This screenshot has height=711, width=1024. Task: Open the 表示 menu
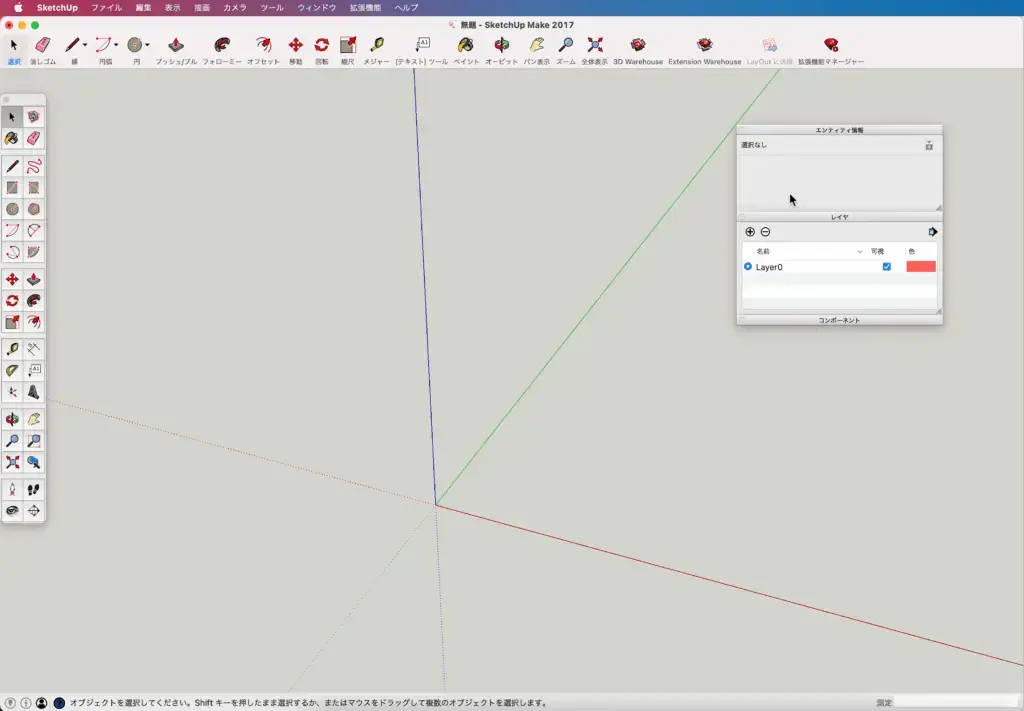pos(172,8)
